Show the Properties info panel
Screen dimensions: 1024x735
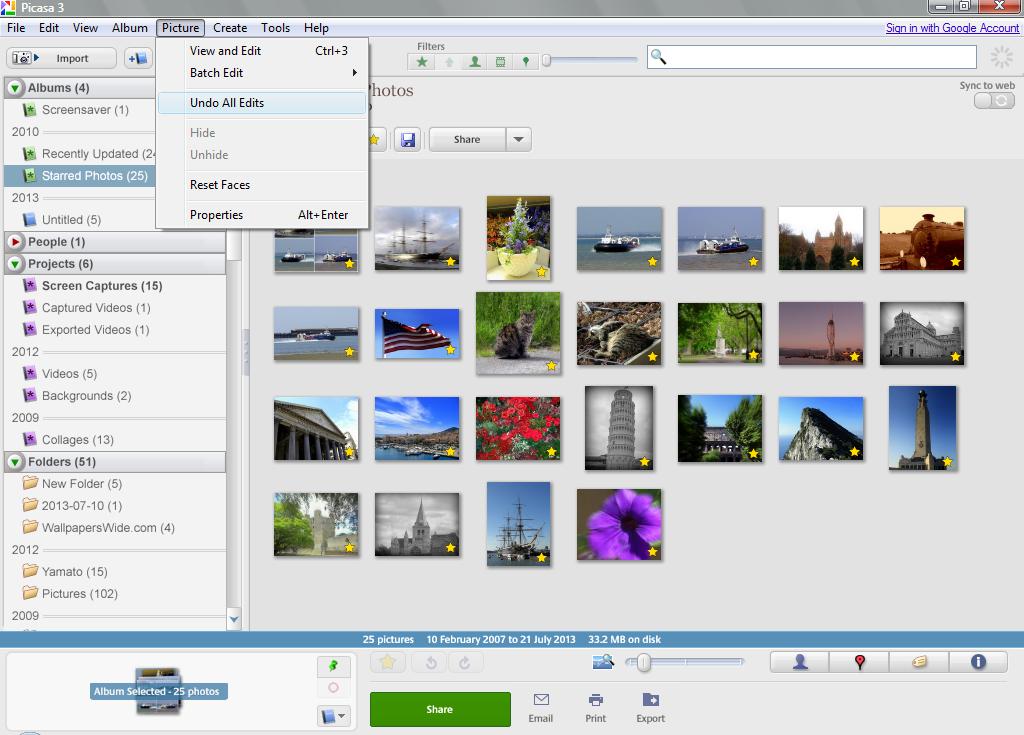click(x=978, y=662)
